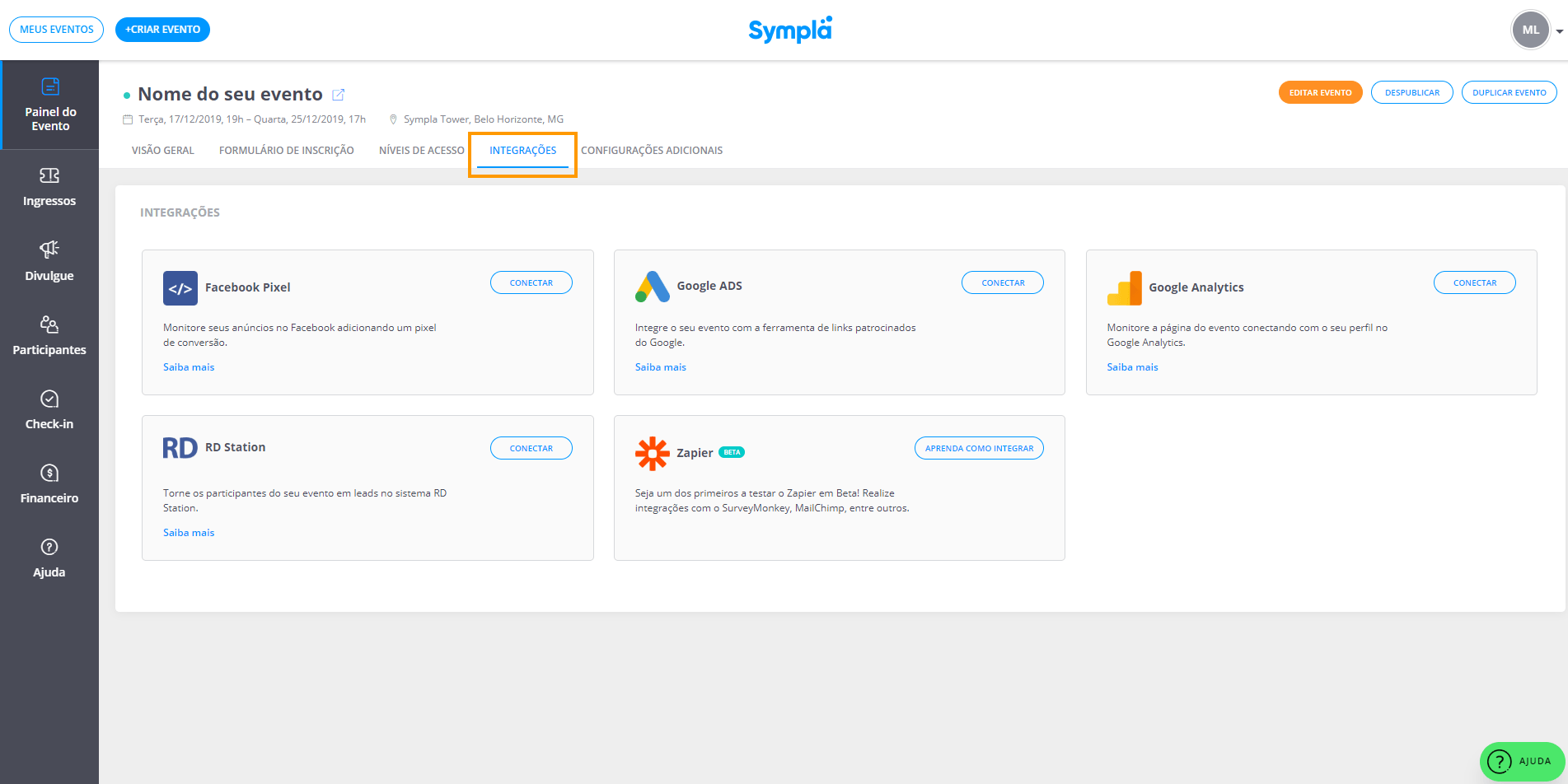
Task: Click the Google Analytics bar chart icon
Action: (x=1124, y=288)
